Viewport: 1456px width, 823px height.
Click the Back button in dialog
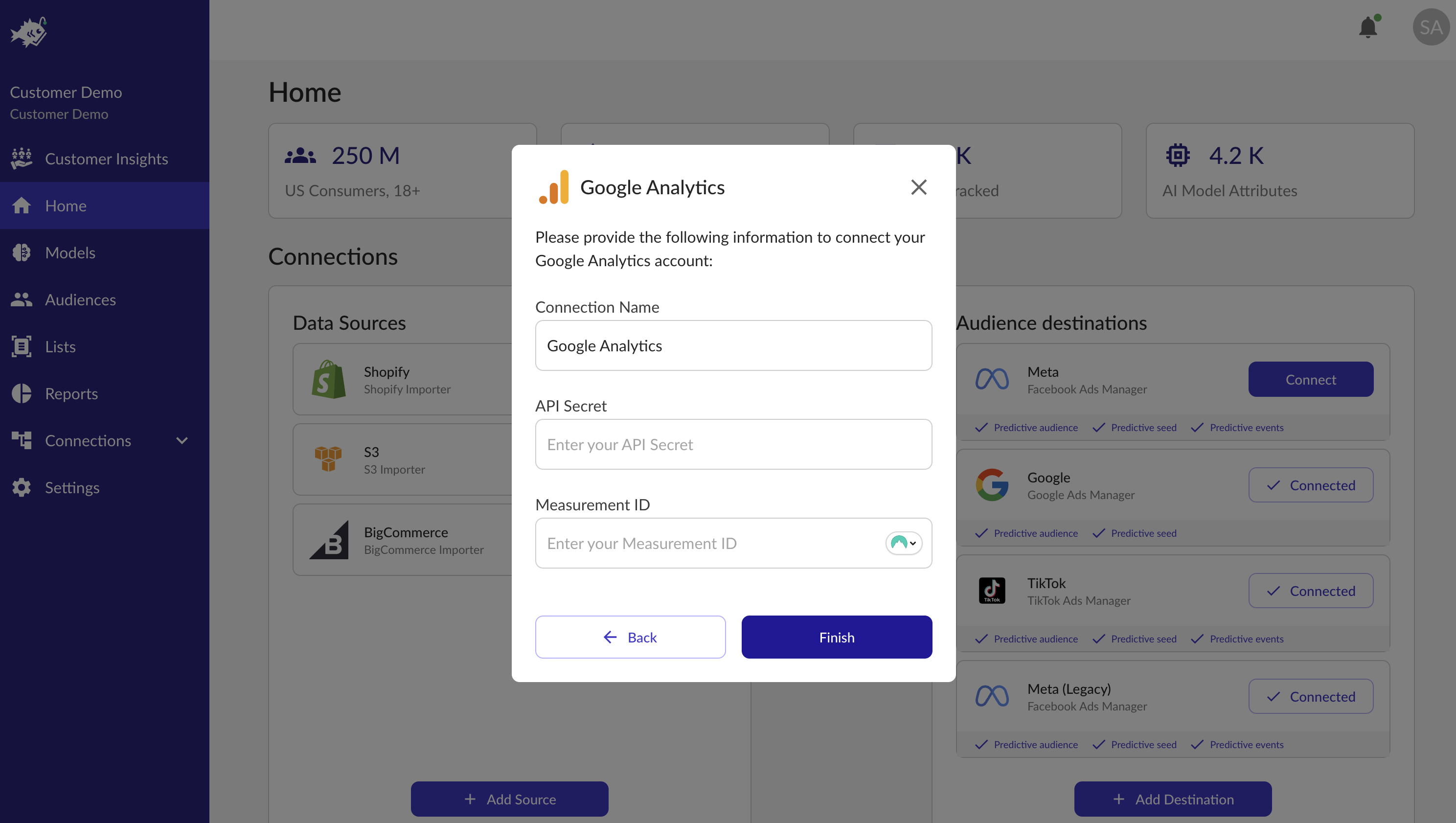tap(630, 637)
